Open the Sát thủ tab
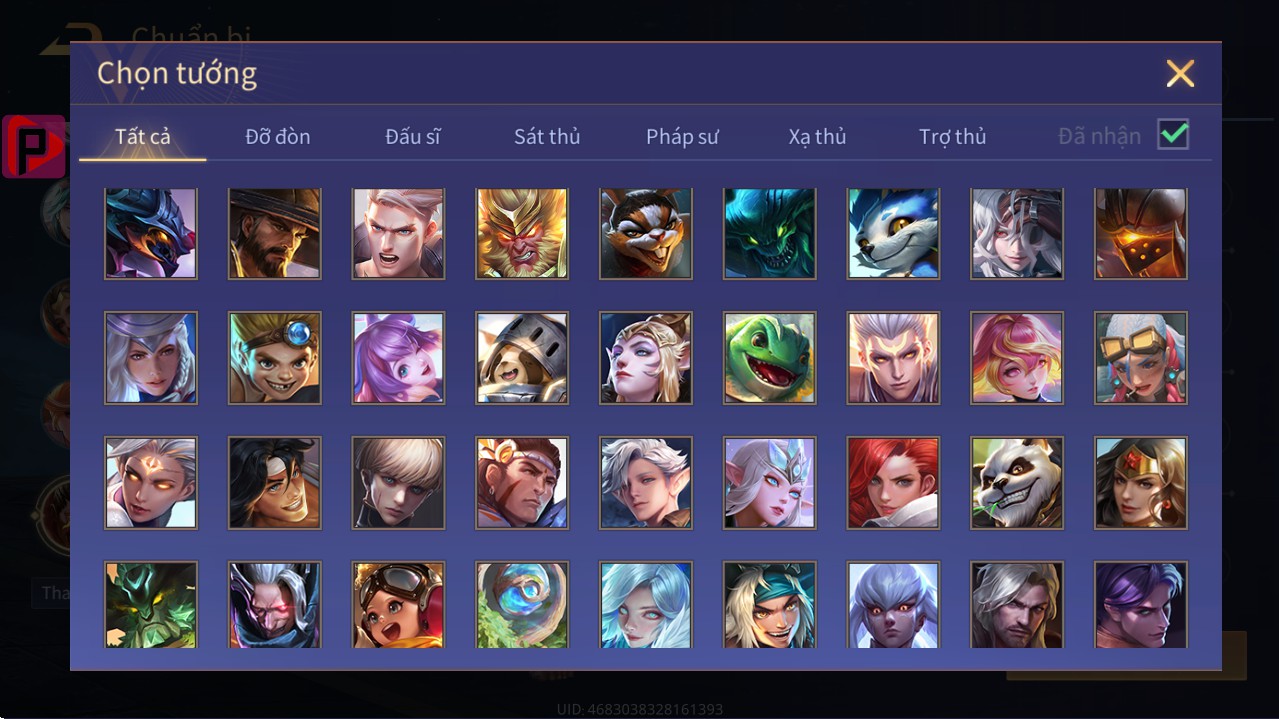Screen dimensions: 1279x719 point(547,137)
